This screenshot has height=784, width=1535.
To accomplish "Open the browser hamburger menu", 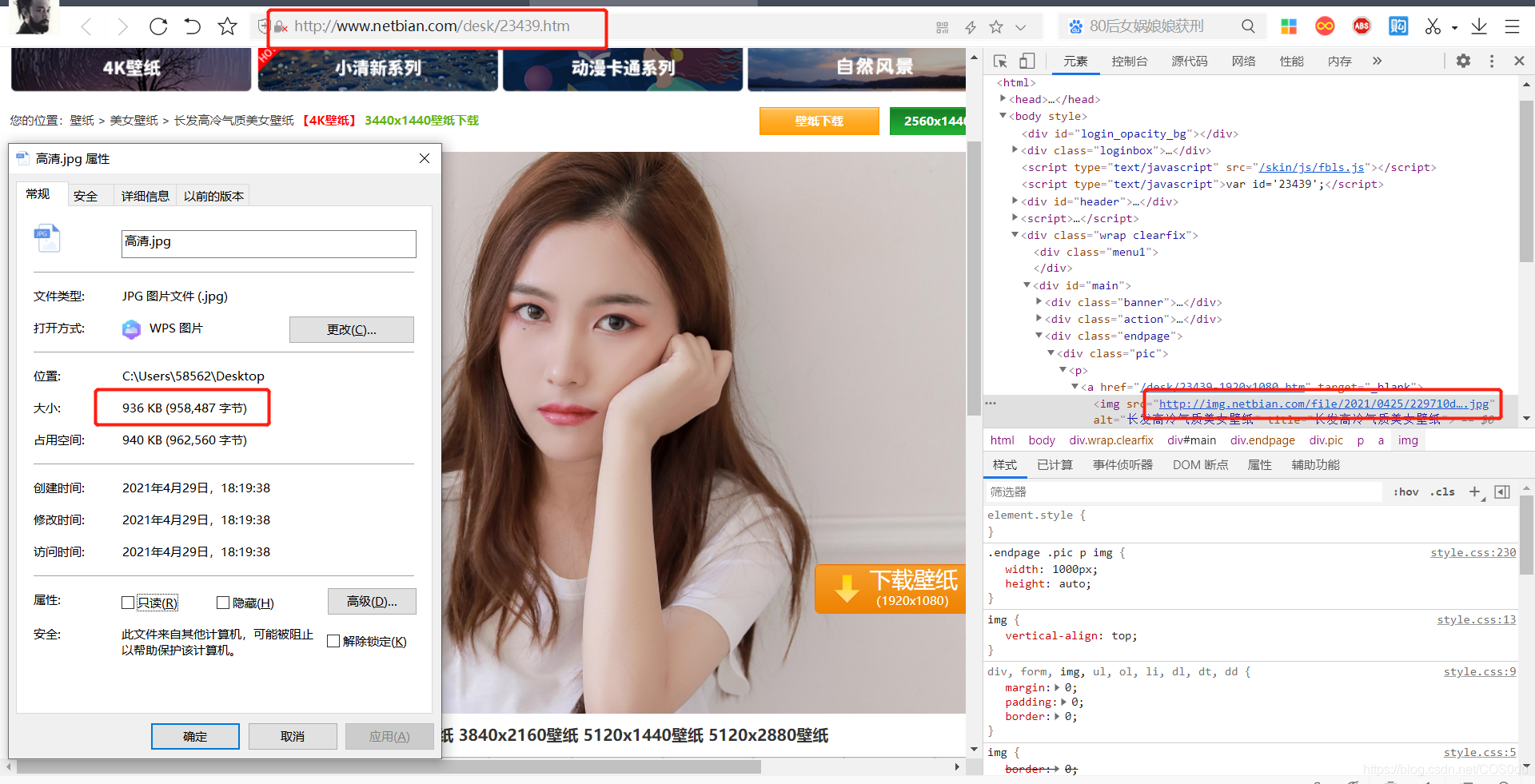I will tap(1512, 26).
